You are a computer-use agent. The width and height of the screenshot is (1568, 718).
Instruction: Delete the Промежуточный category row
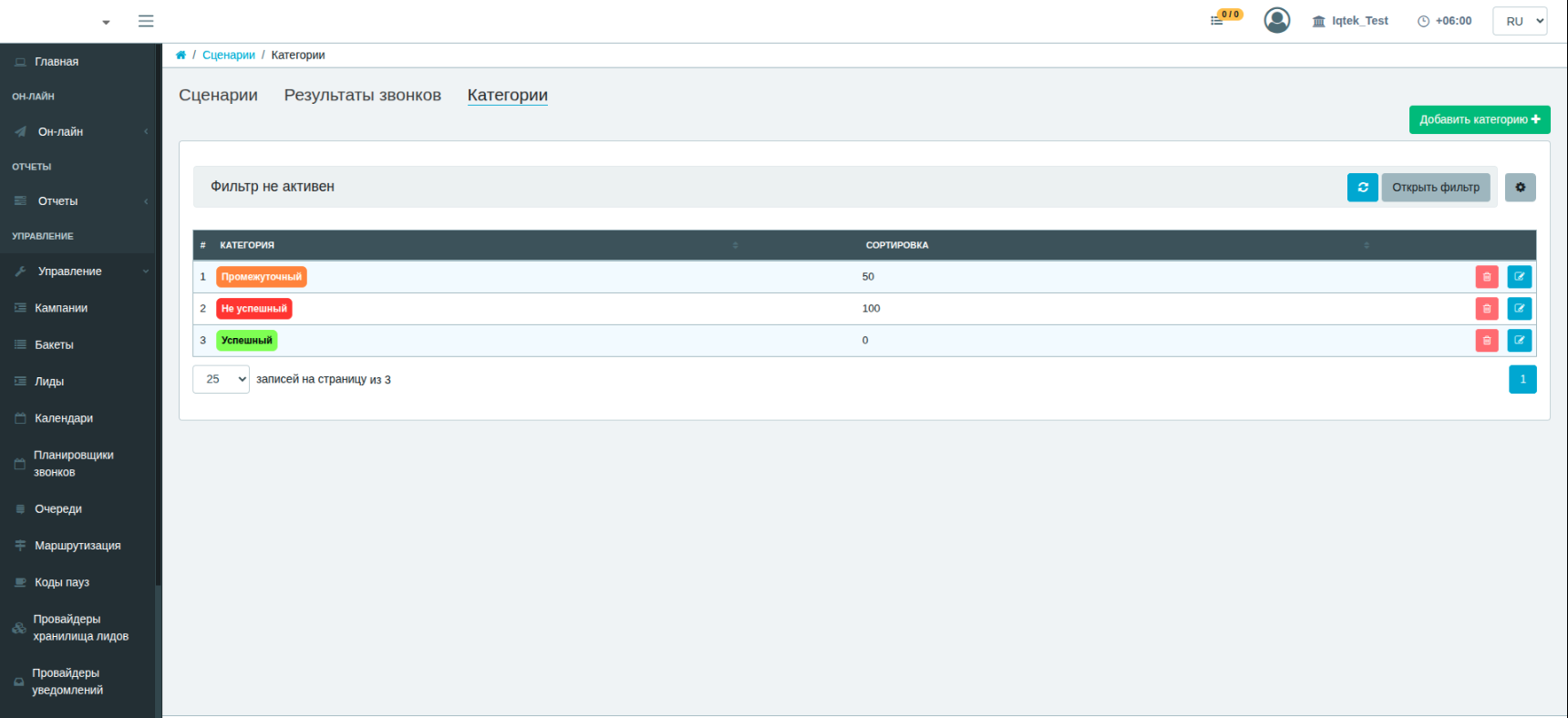(1487, 277)
